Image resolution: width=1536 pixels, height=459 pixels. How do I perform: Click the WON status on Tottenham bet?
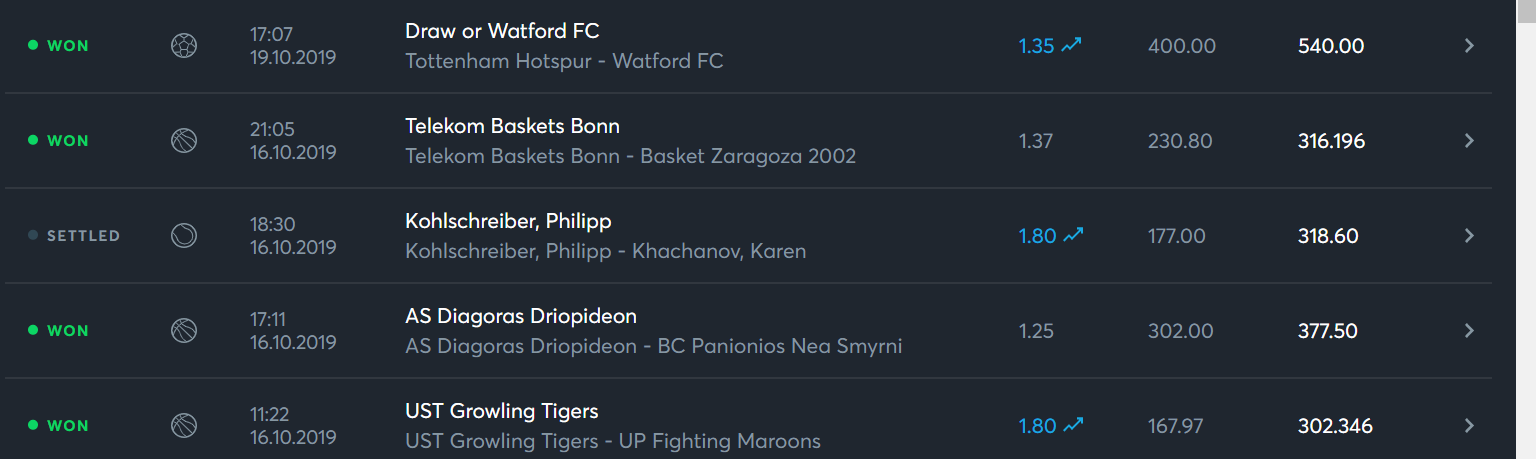(68, 46)
